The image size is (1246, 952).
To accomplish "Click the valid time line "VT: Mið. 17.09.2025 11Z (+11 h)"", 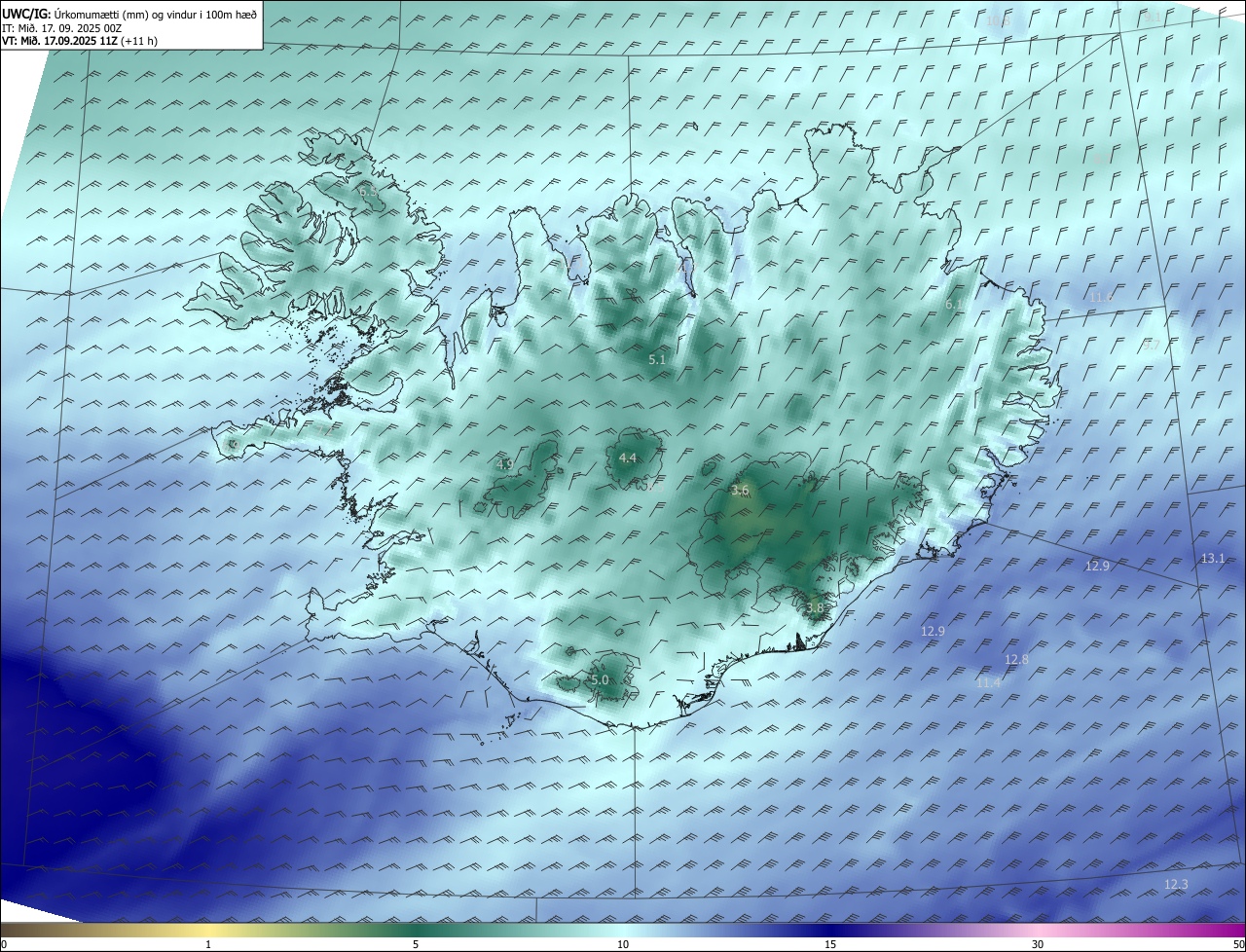I will (x=80, y=41).
